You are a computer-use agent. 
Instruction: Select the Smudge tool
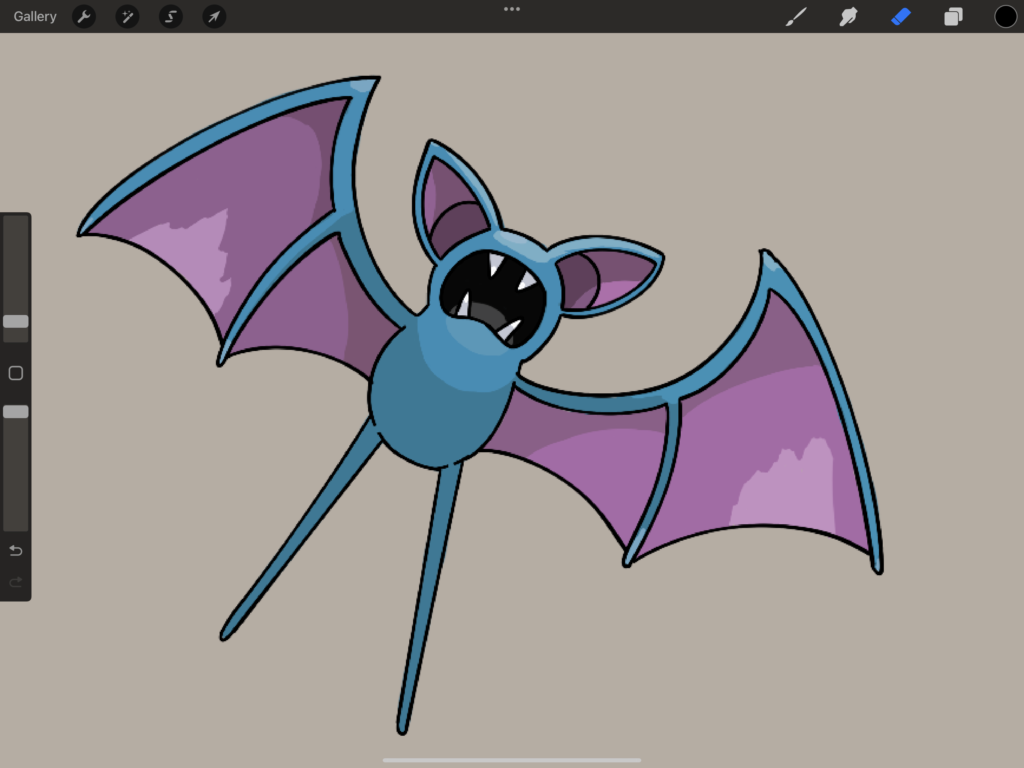(x=848, y=16)
